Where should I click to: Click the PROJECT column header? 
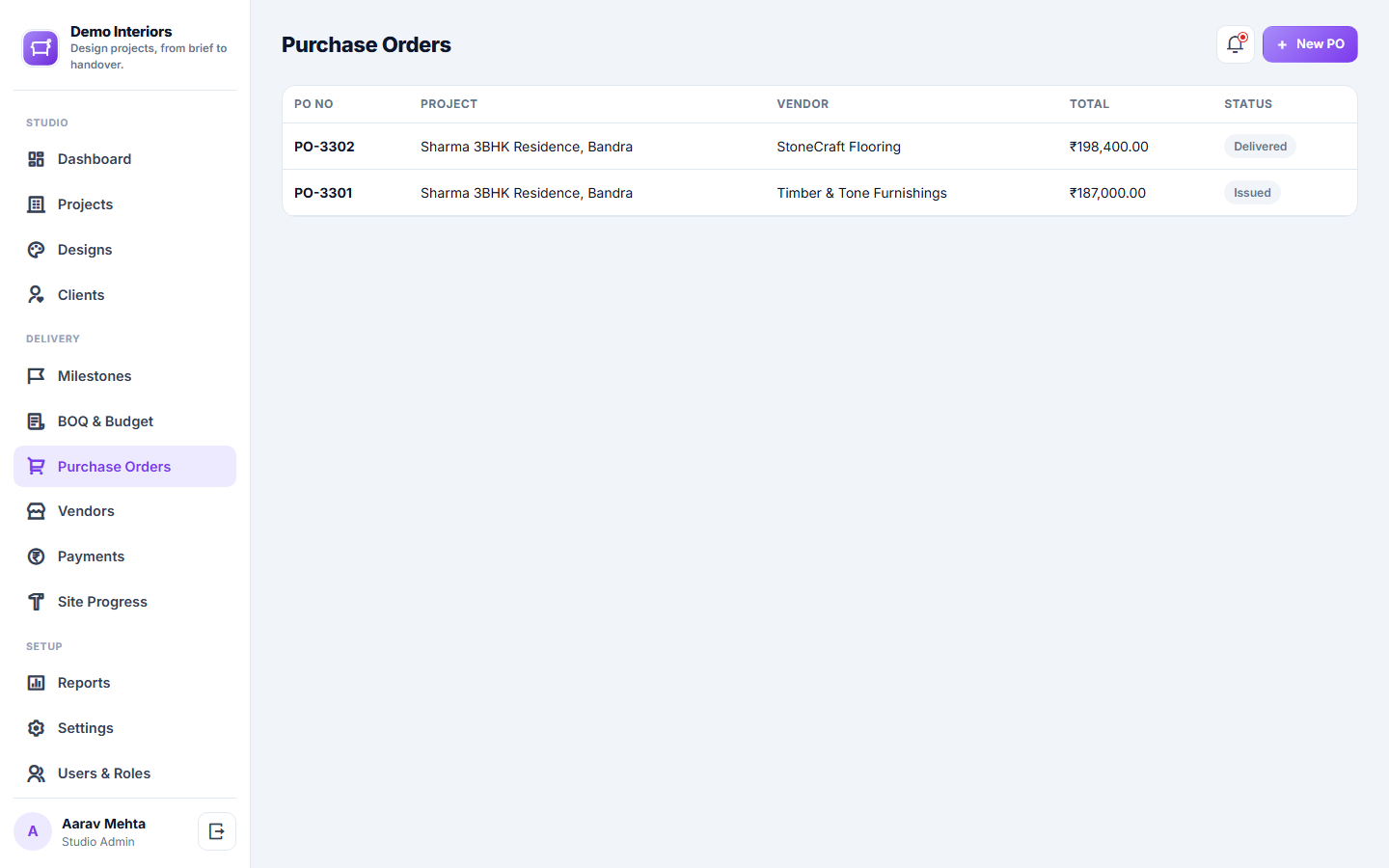pyautogui.click(x=449, y=104)
